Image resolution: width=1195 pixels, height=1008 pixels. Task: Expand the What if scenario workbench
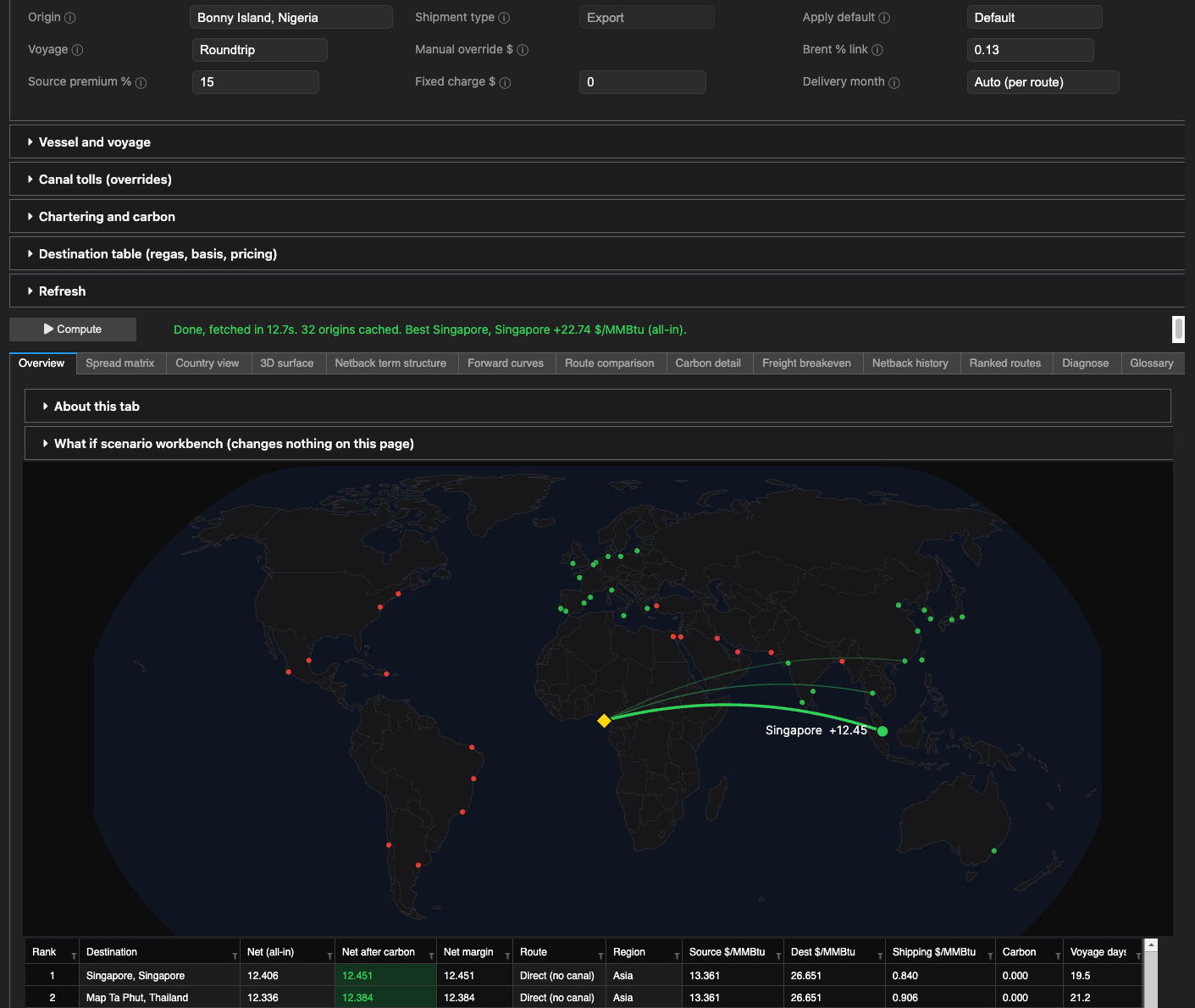pyautogui.click(x=598, y=444)
